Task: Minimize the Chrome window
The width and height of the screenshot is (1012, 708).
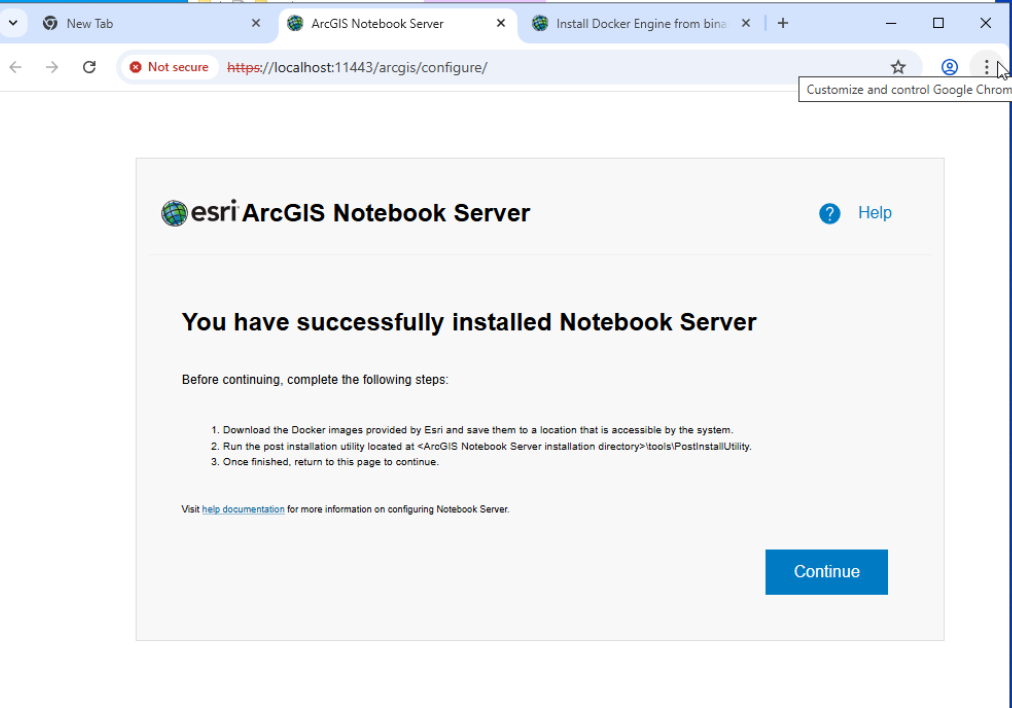Action: click(891, 23)
